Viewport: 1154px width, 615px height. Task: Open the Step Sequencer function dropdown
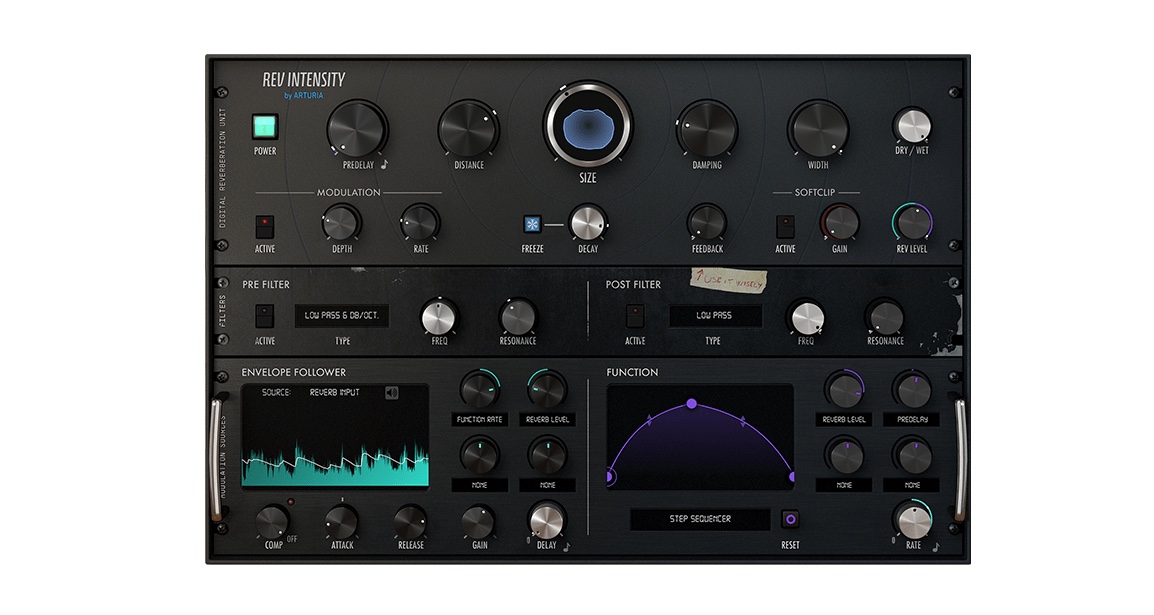(700, 519)
